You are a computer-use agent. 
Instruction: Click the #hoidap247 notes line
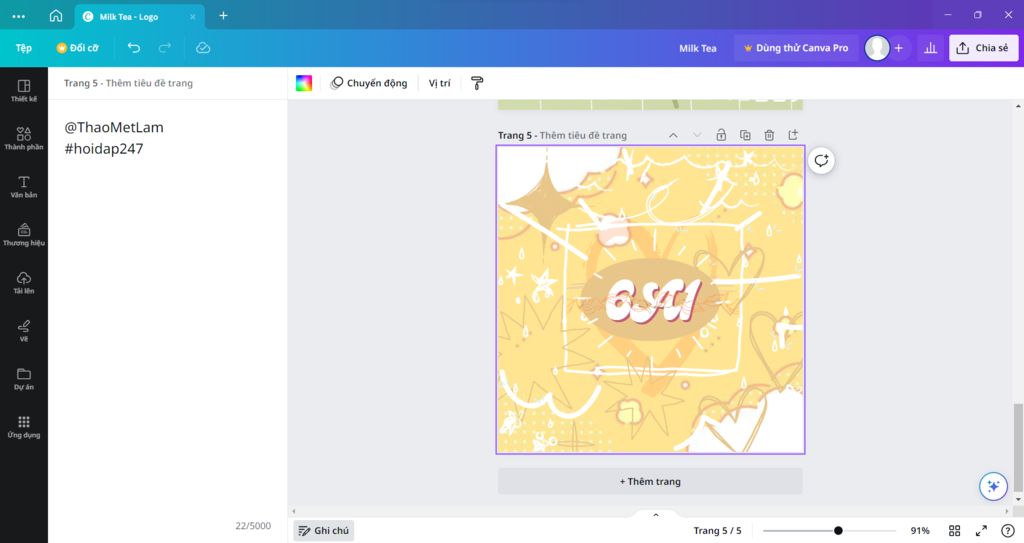tap(103, 148)
